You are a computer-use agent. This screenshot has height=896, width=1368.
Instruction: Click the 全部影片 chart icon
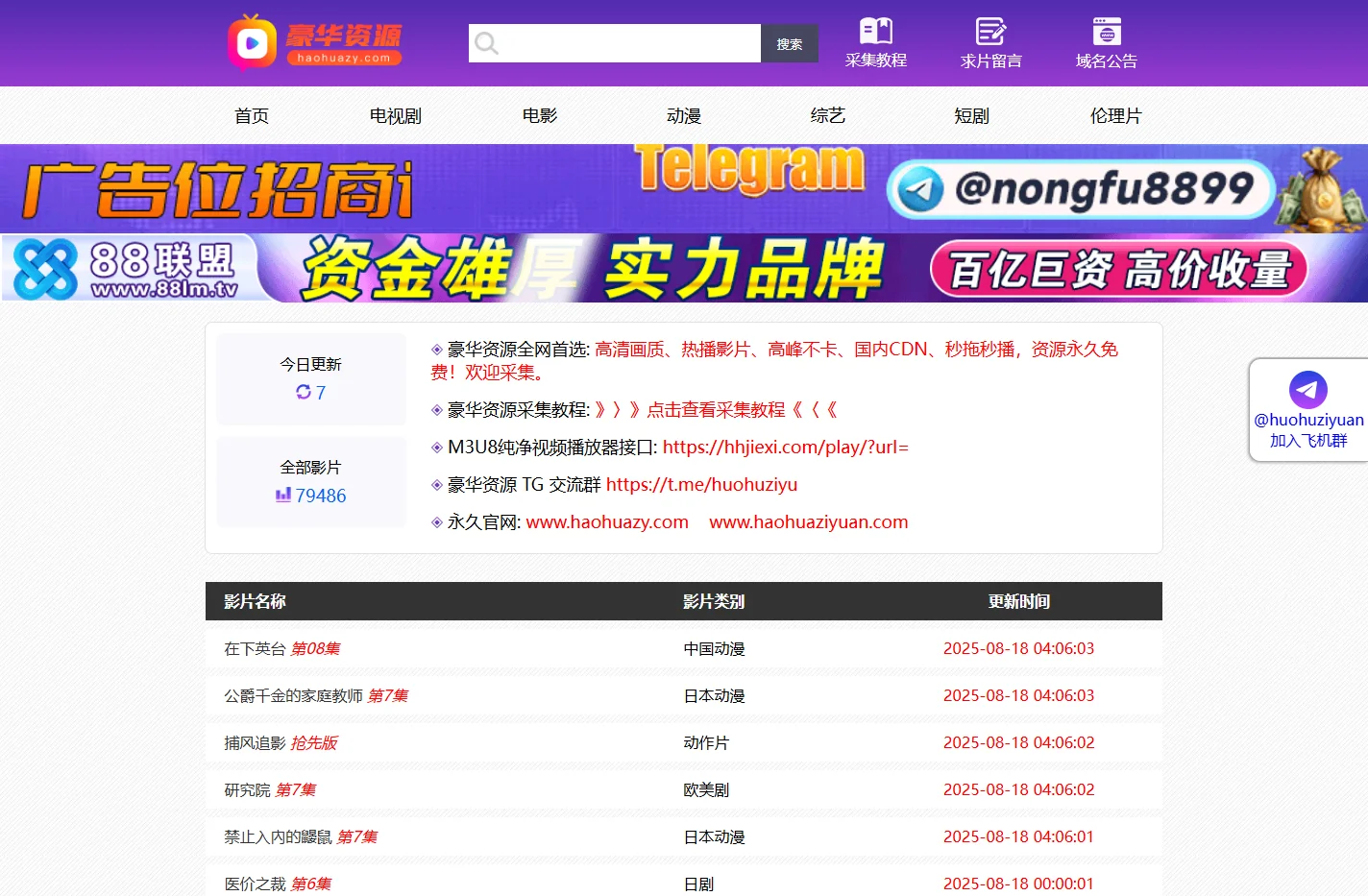(283, 495)
